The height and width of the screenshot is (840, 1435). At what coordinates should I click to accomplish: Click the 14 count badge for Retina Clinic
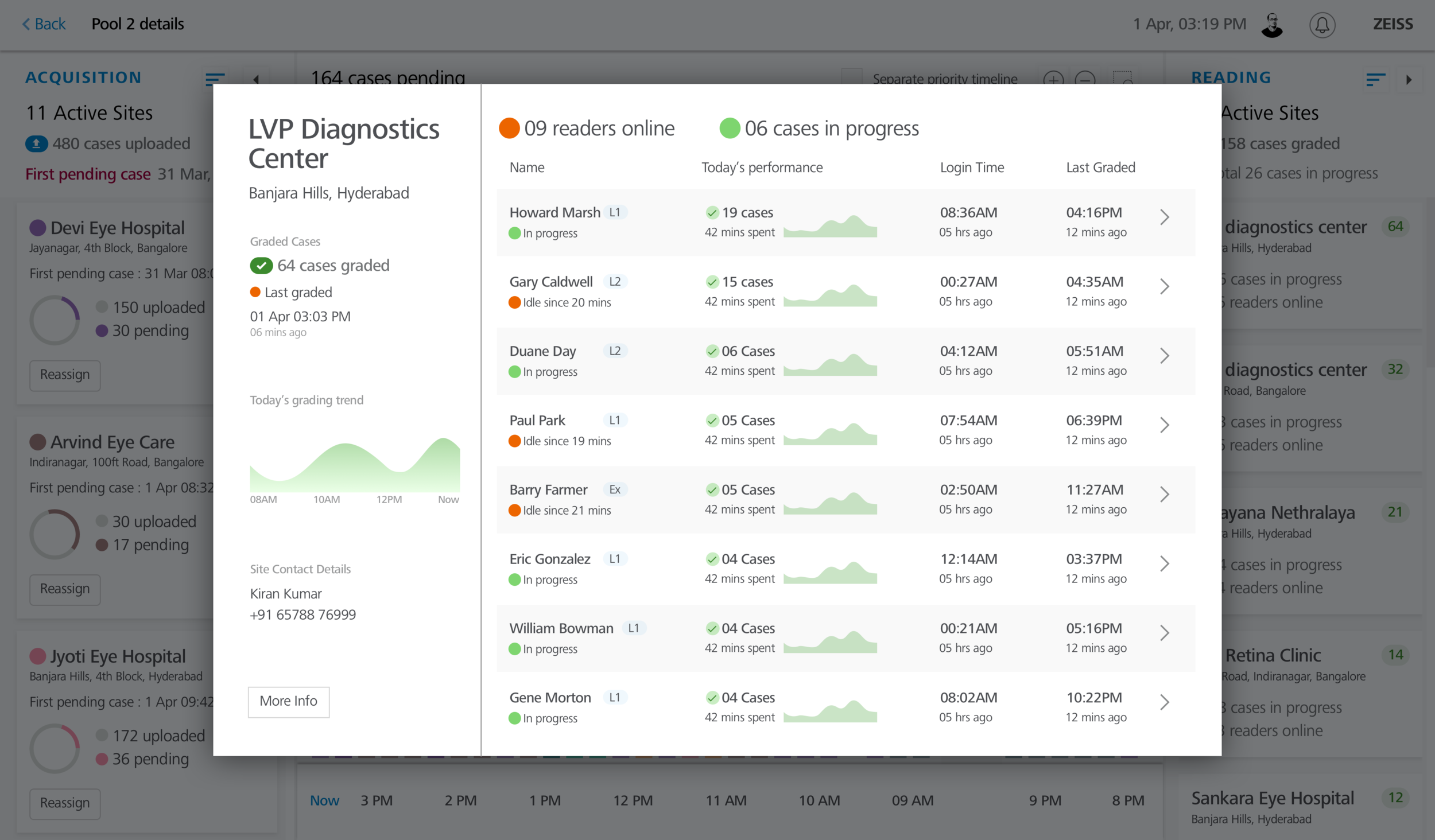click(1395, 655)
